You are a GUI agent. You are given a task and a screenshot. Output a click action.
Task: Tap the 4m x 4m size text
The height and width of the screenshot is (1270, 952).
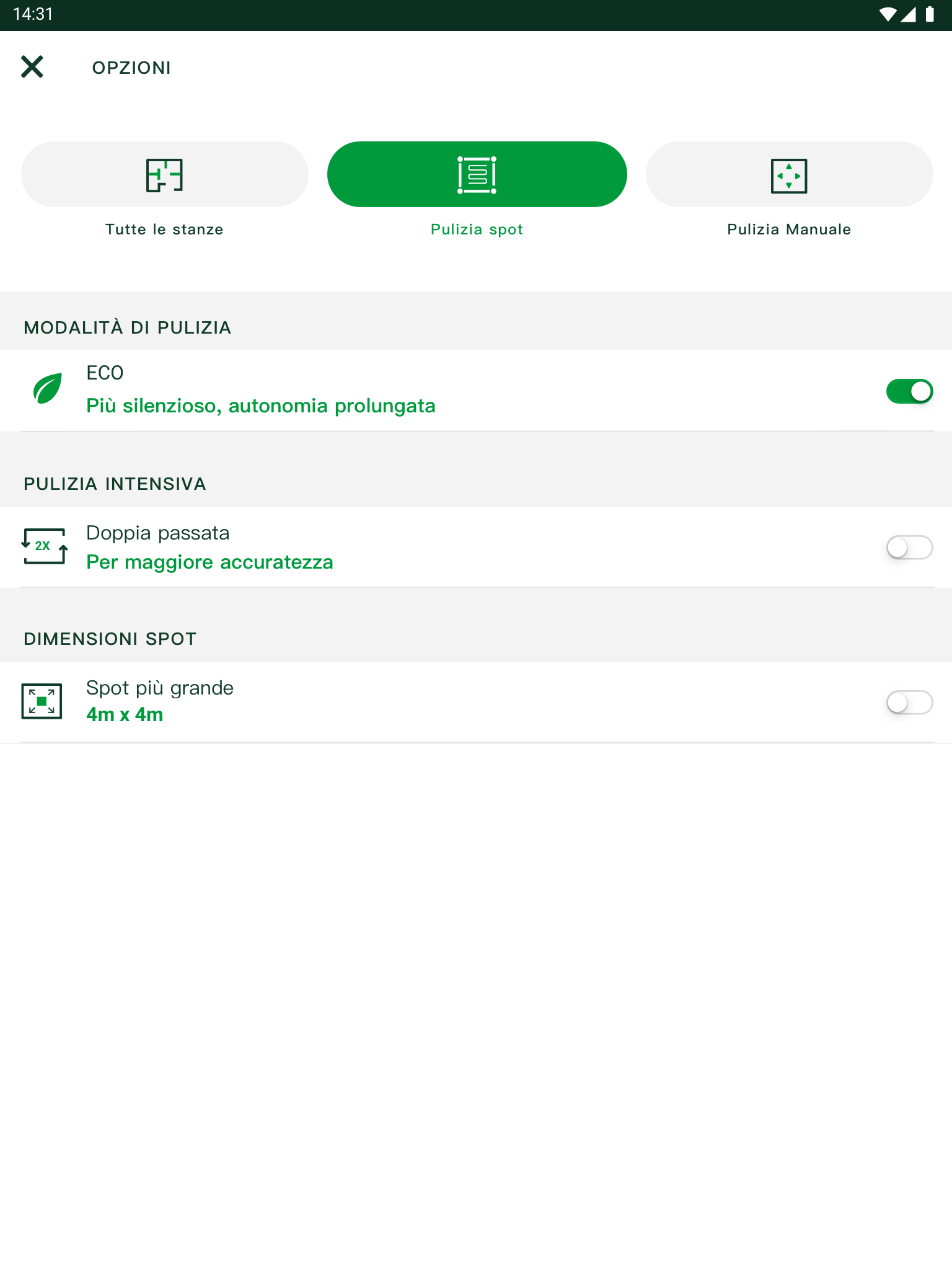[125, 714]
